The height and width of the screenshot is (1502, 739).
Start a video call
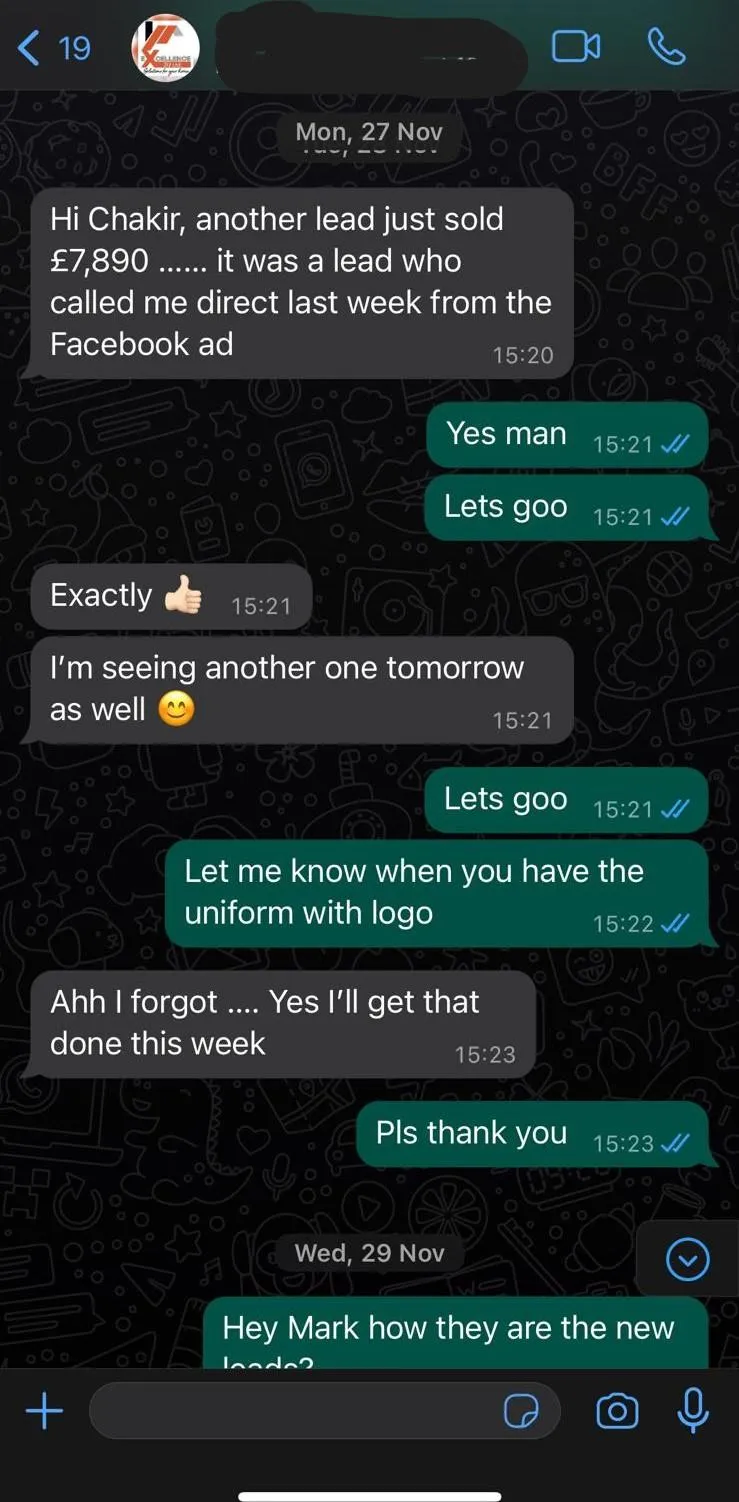coord(576,46)
